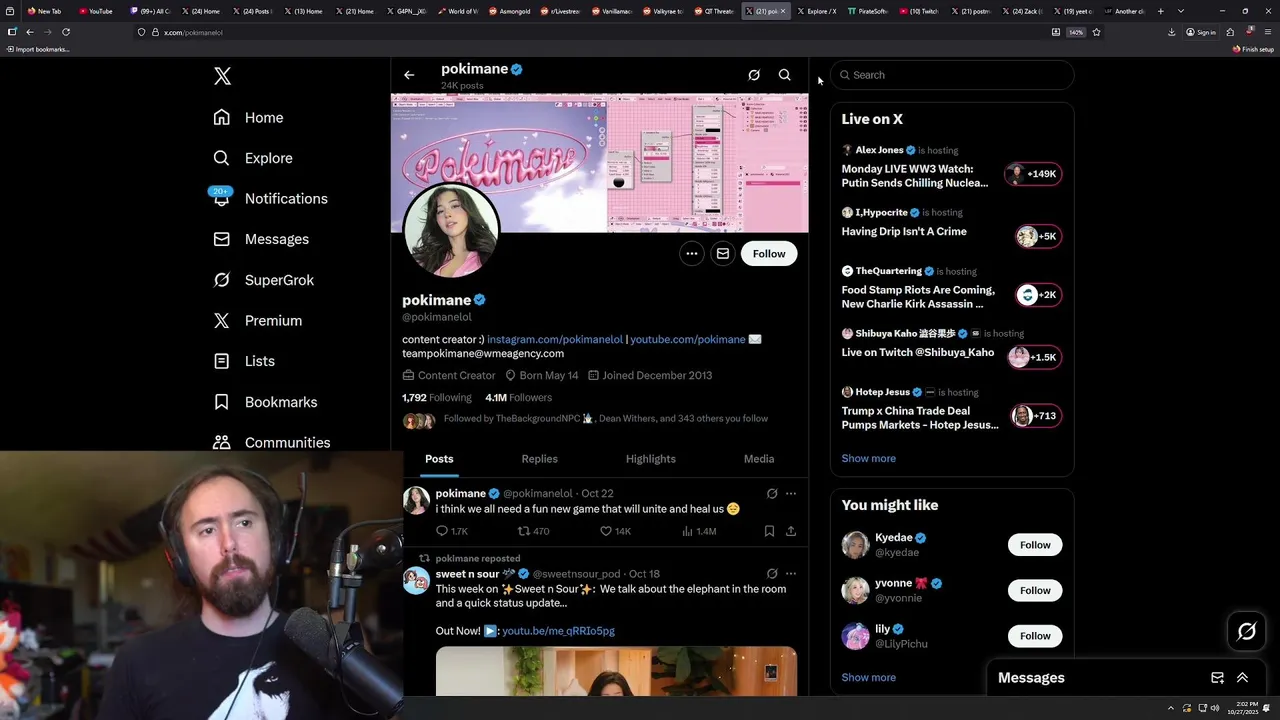This screenshot has width=1280, height=720.
Task: Click the message envelope button on profile
Action: pos(722,254)
